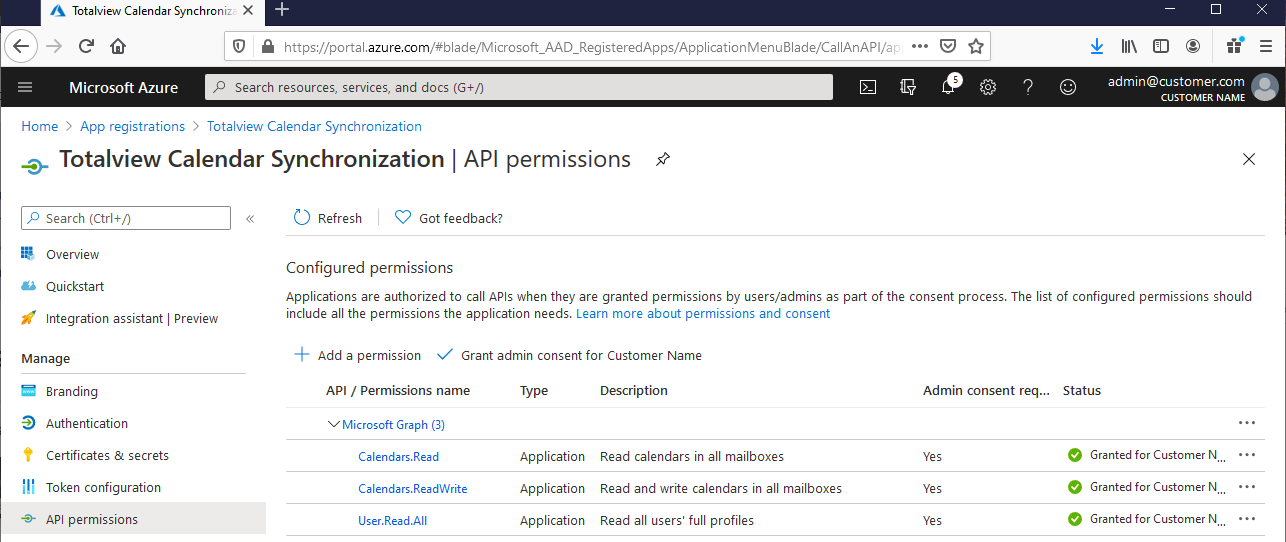Open a new browser tab
Viewport: 1286px width, 542px height.
282,10
